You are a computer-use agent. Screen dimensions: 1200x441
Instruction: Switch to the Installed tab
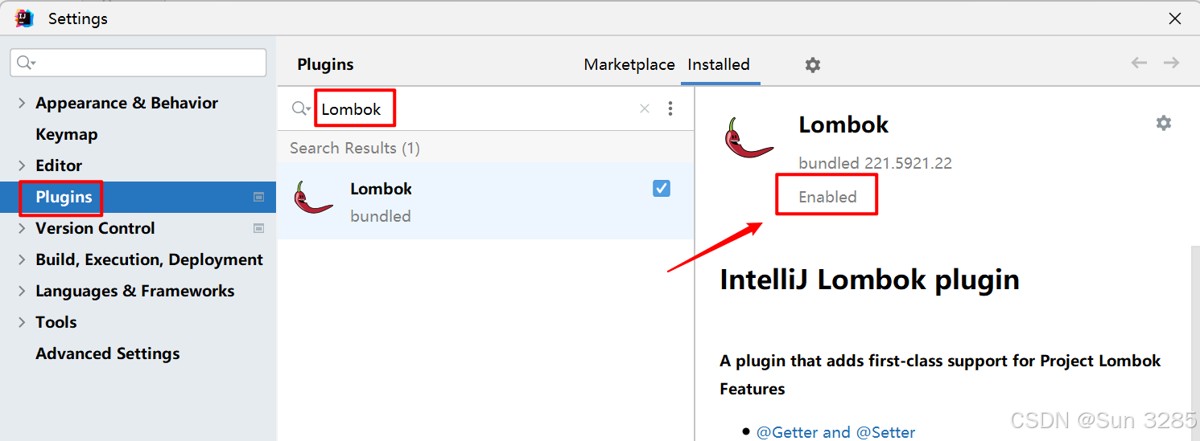coord(718,64)
